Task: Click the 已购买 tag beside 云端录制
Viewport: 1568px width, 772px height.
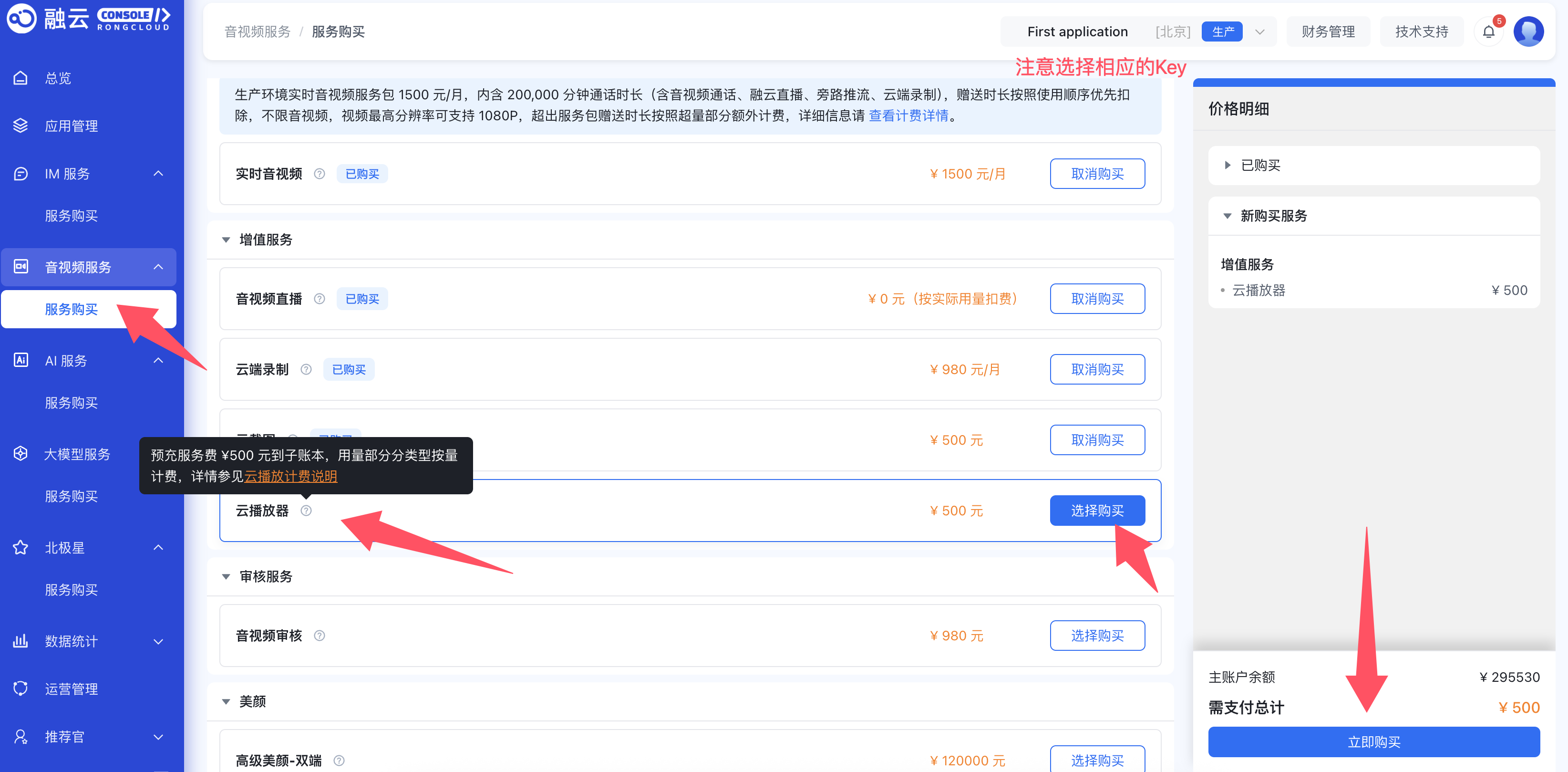Action: 349,370
